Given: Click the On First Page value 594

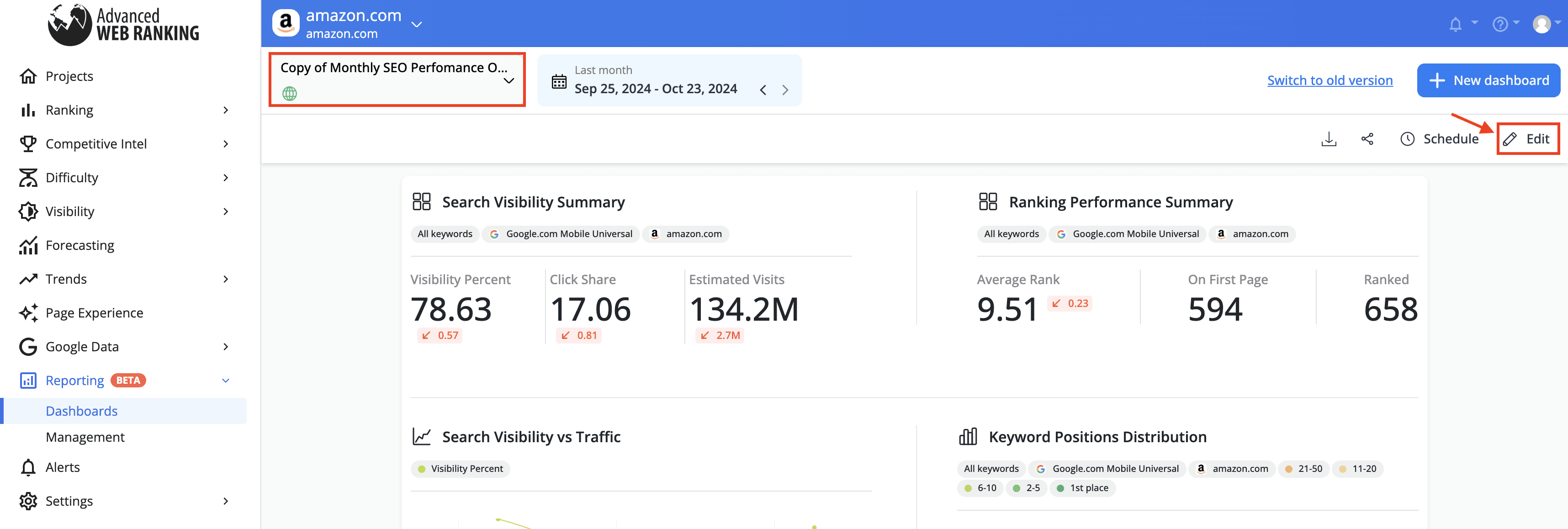Looking at the screenshot, I should (x=1215, y=309).
